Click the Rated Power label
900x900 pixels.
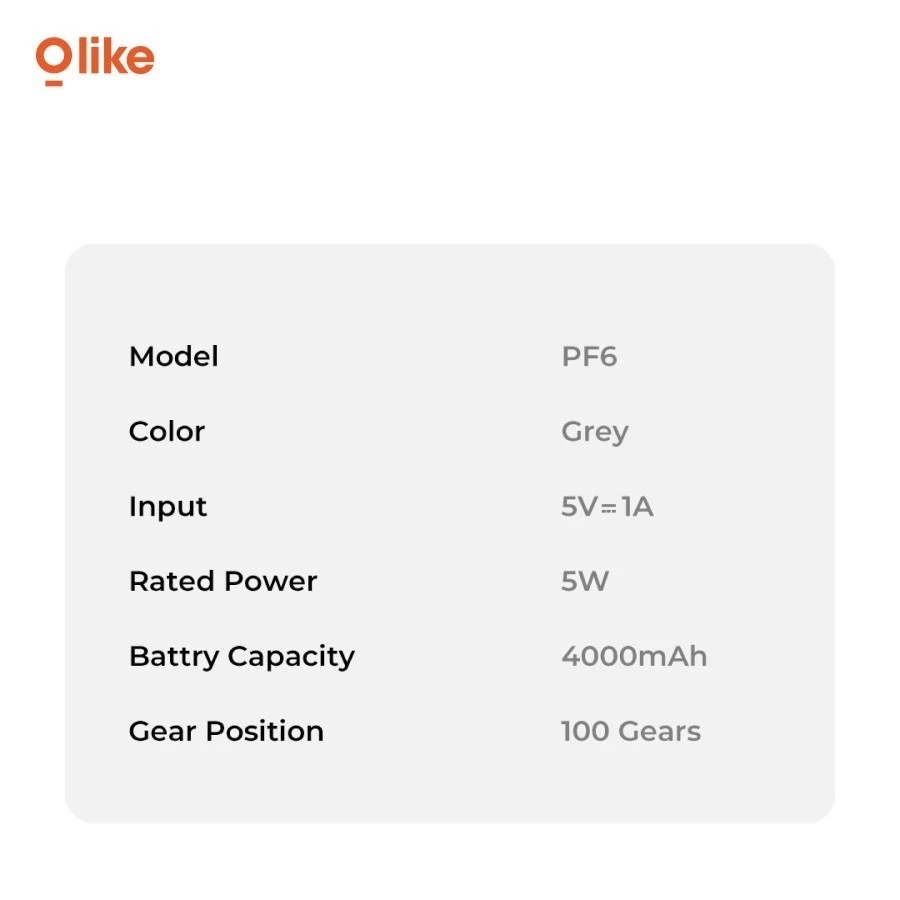tap(222, 582)
